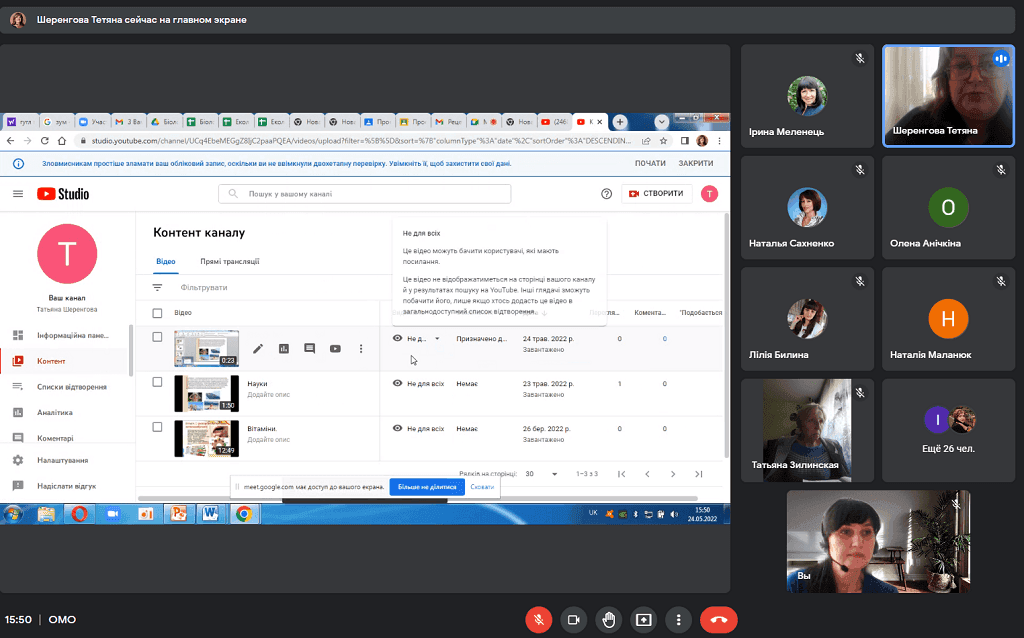Open the Науки video thumbnail

click(x=206, y=393)
